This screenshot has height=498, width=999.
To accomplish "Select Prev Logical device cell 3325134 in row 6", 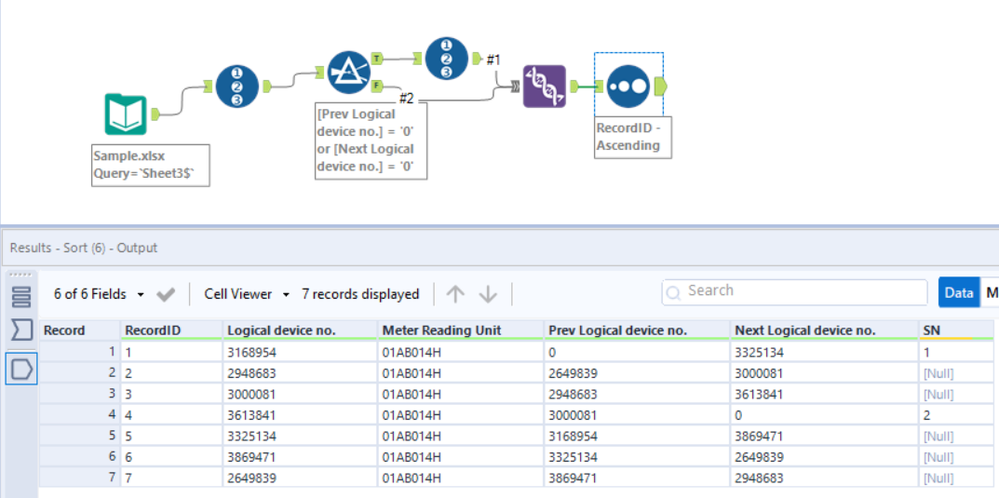I will (x=637, y=457).
